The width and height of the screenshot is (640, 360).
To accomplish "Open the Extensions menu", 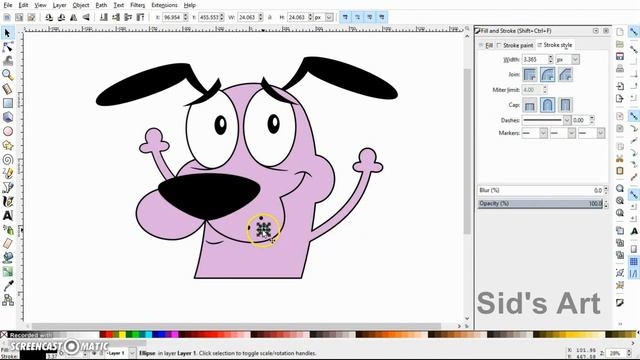I will point(164,5).
